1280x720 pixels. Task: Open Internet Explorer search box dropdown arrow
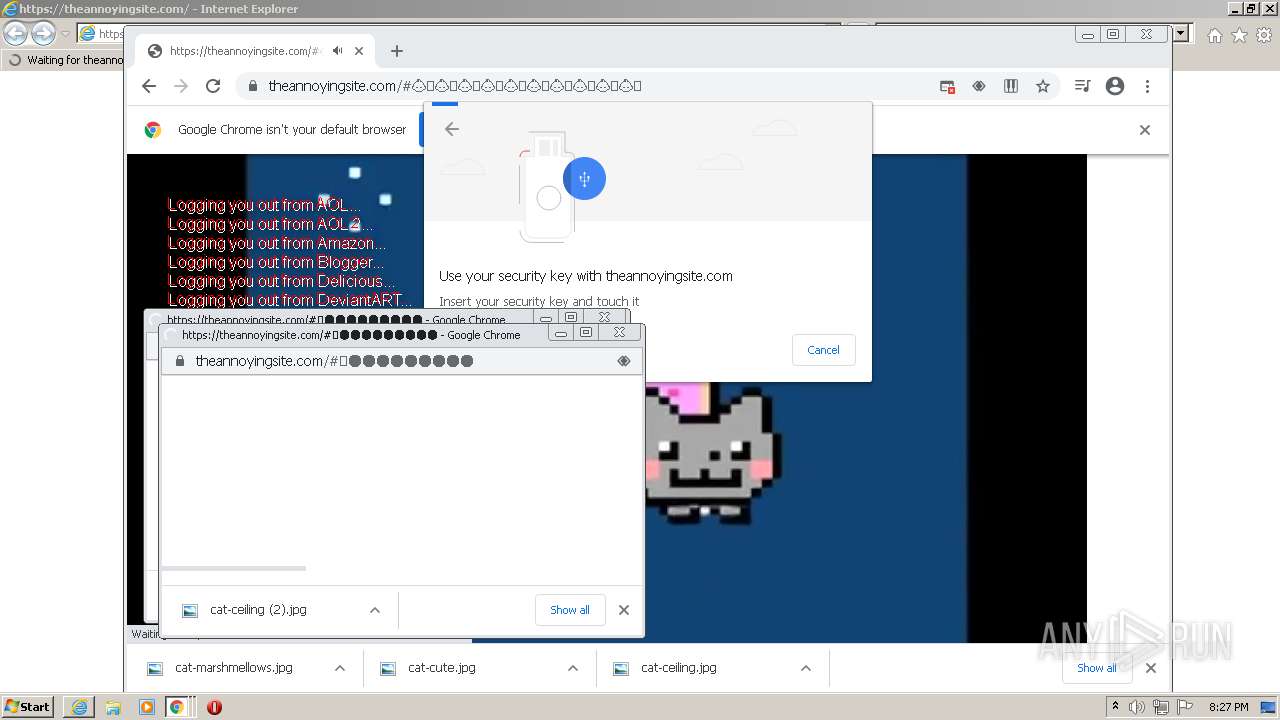[1181, 33]
